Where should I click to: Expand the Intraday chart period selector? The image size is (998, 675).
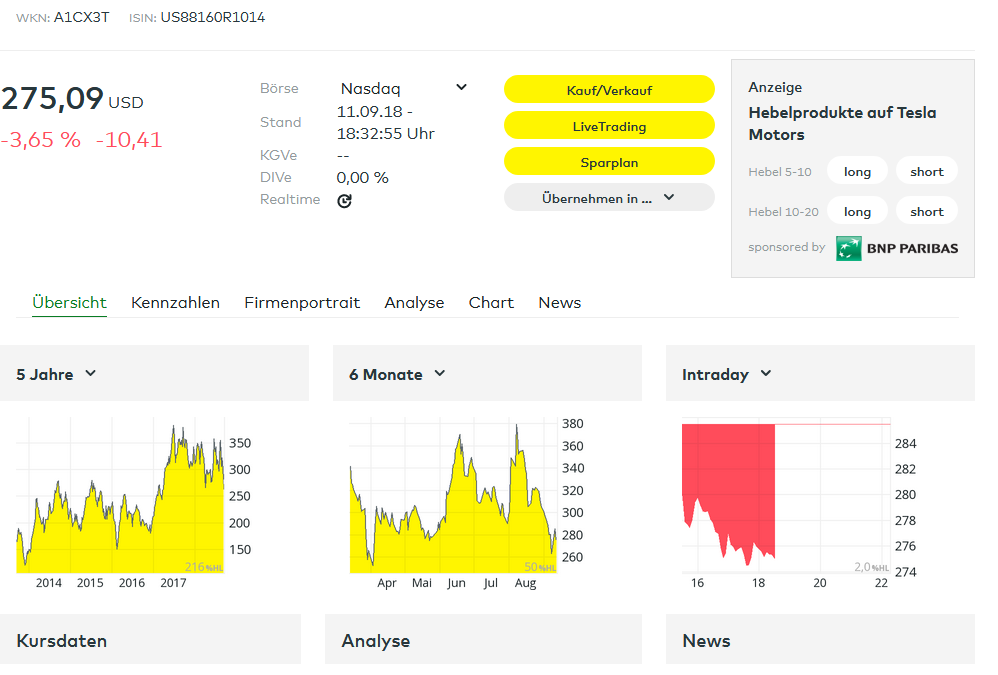click(727, 374)
